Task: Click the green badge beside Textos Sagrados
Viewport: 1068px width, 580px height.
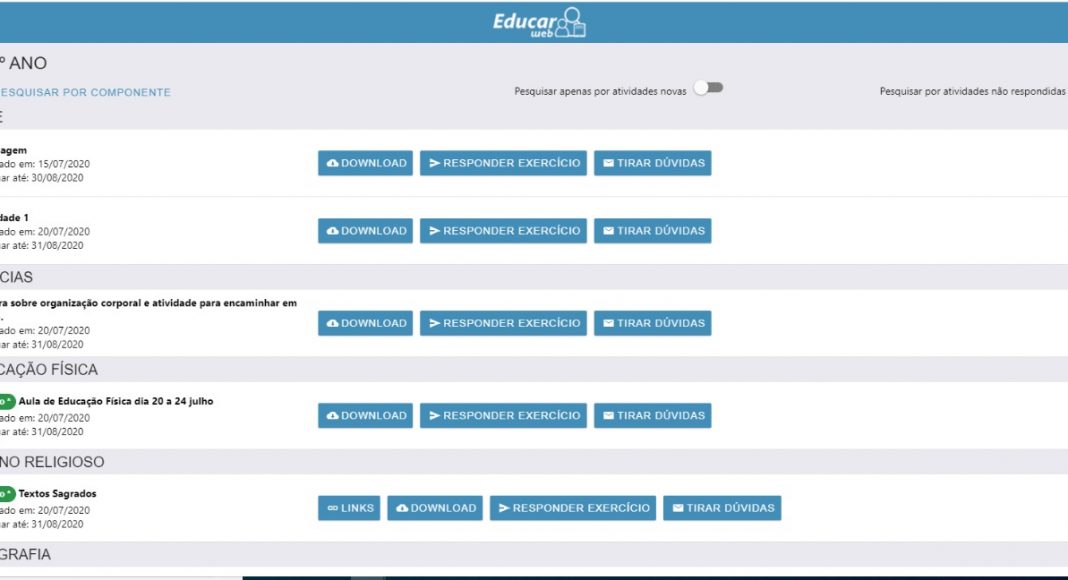Action: tap(6, 494)
